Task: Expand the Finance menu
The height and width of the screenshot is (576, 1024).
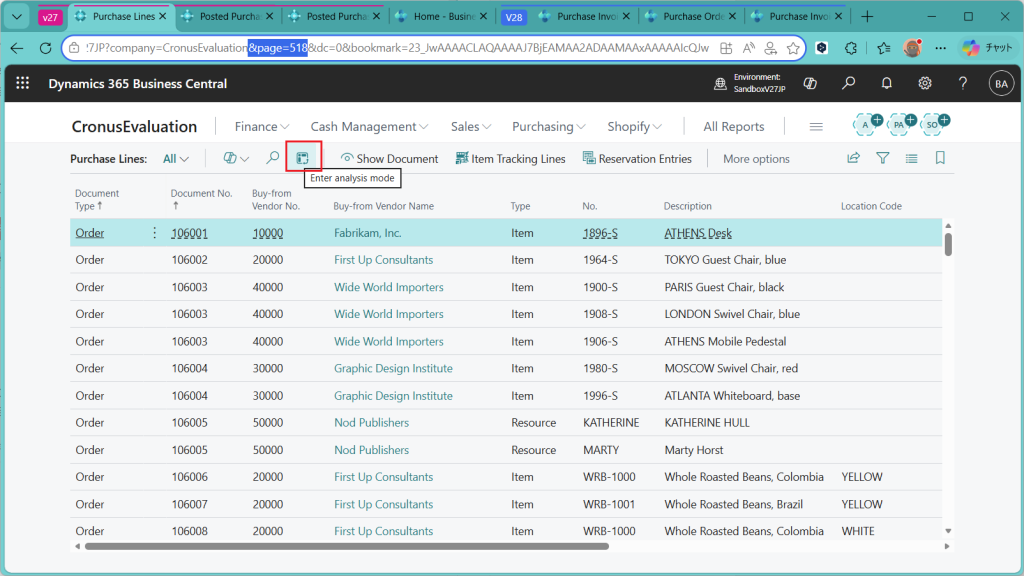Action: click(x=262, y=126)
